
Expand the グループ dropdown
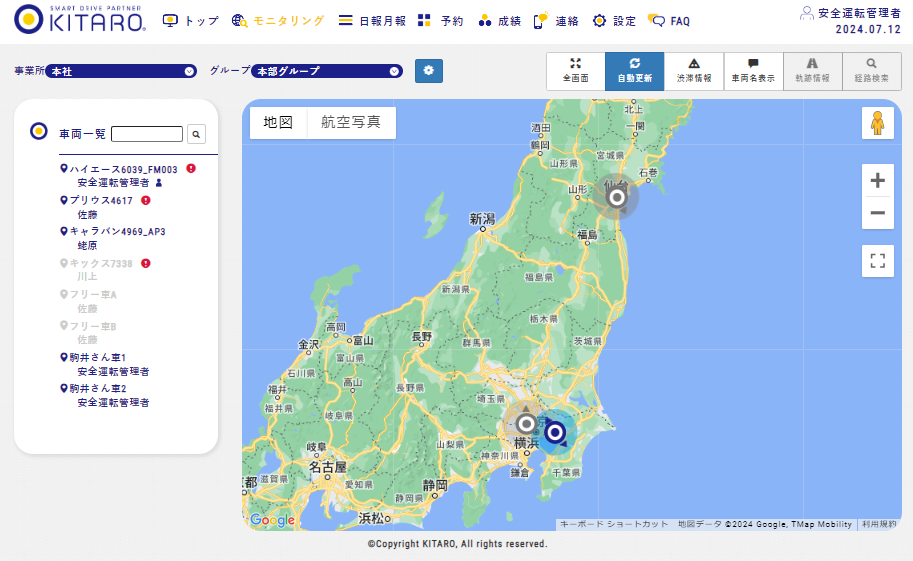(327, 71)
